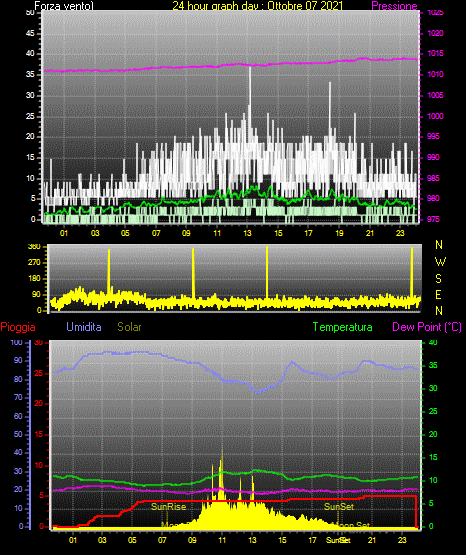This screenshot has width=466, height=555.
Task: Click the 1015 pressure axis value
Action: coord(435,53)
